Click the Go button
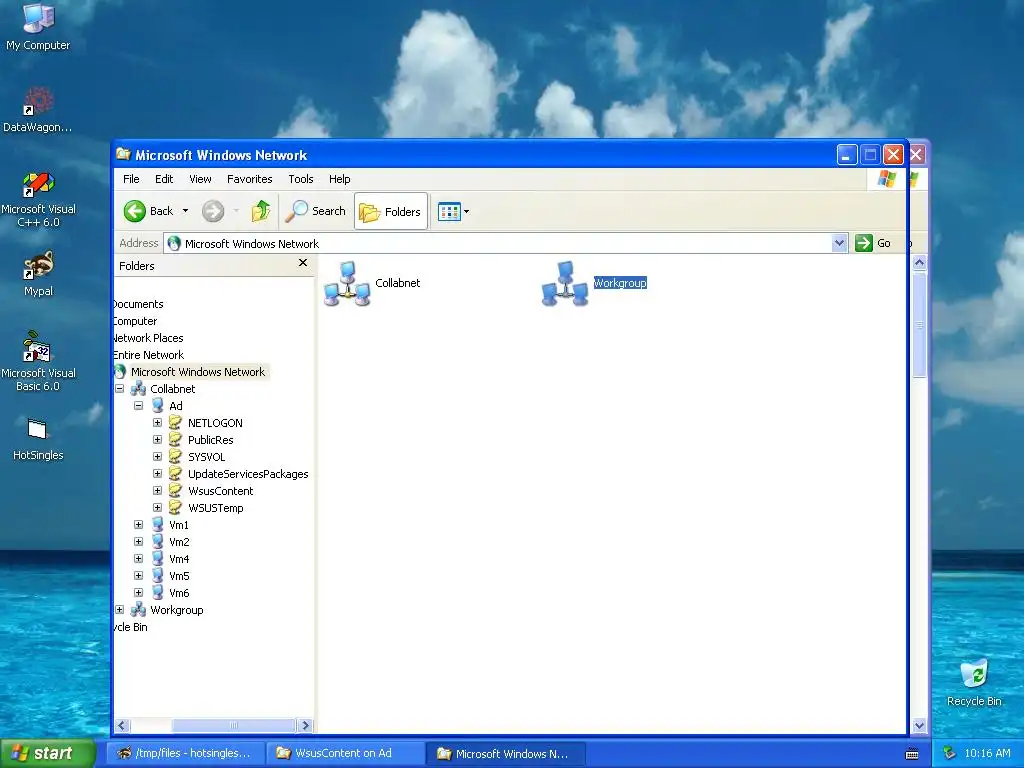 (x=874, y=244)
